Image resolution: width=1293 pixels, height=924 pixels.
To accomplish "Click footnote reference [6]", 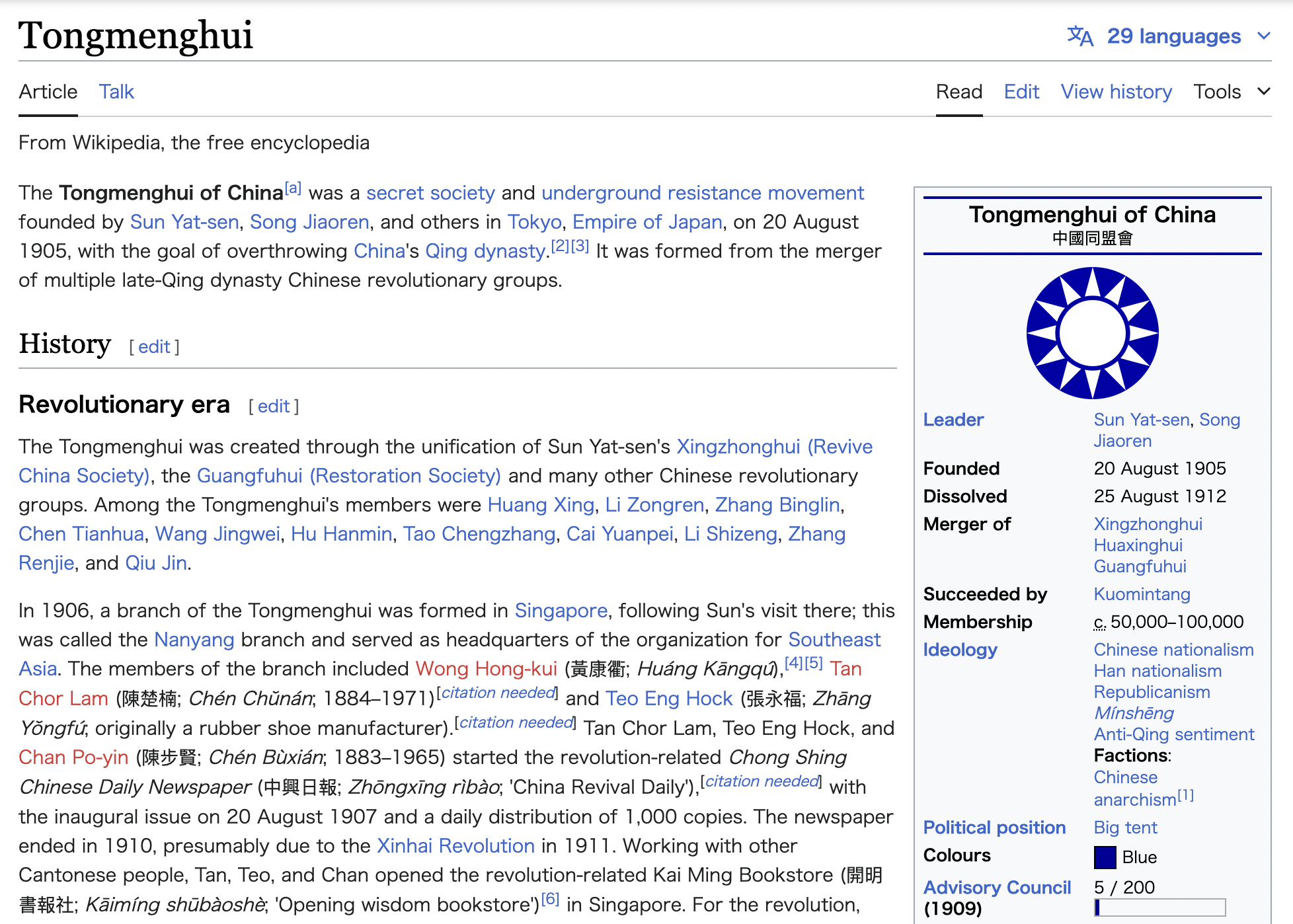I will tap(550, 899).
